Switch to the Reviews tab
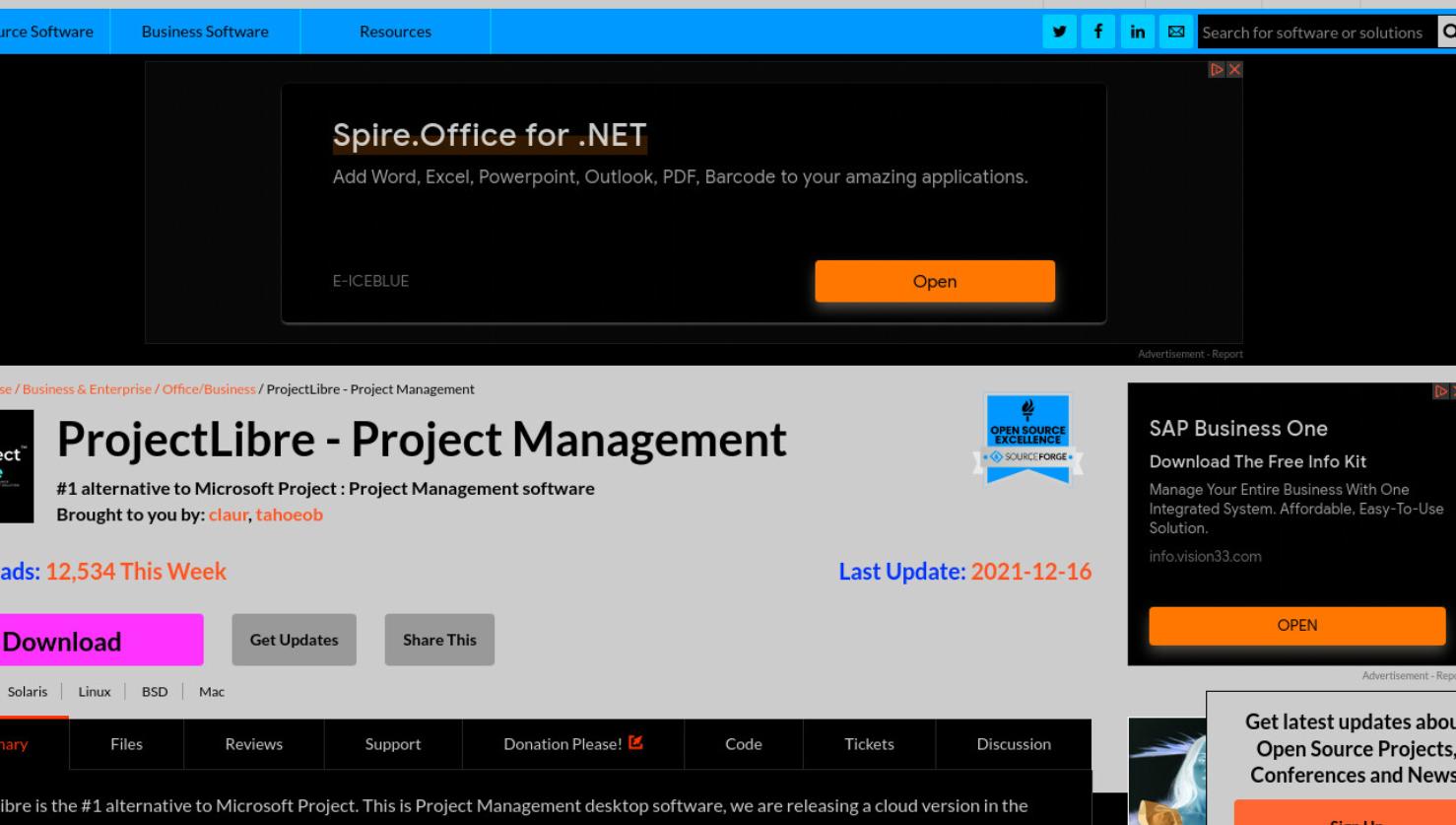This screenshot has height=825, width=1456. pos(253,744)
